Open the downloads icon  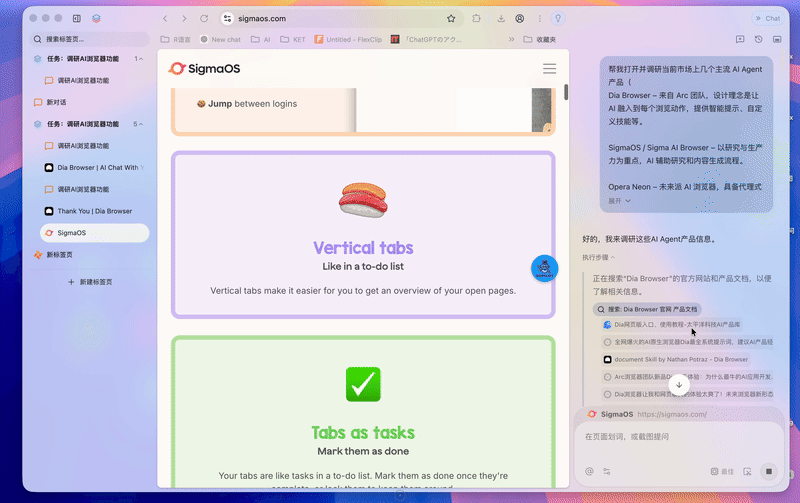point(501,18)
